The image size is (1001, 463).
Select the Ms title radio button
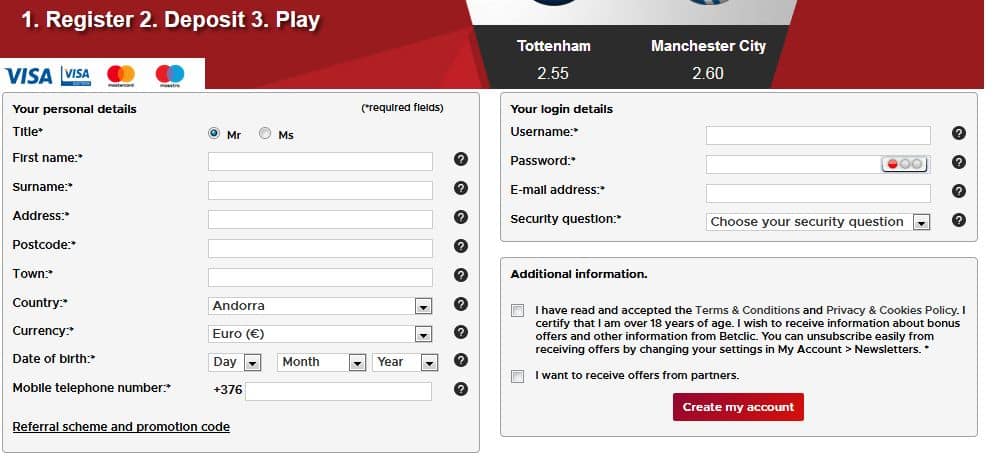[265, 134]
